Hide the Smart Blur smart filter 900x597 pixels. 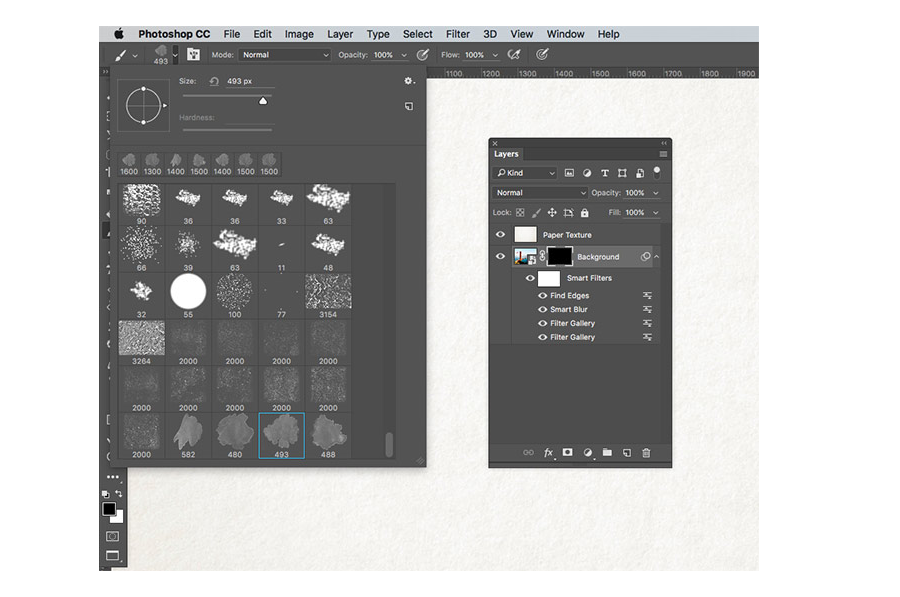(x=542, y=309)
